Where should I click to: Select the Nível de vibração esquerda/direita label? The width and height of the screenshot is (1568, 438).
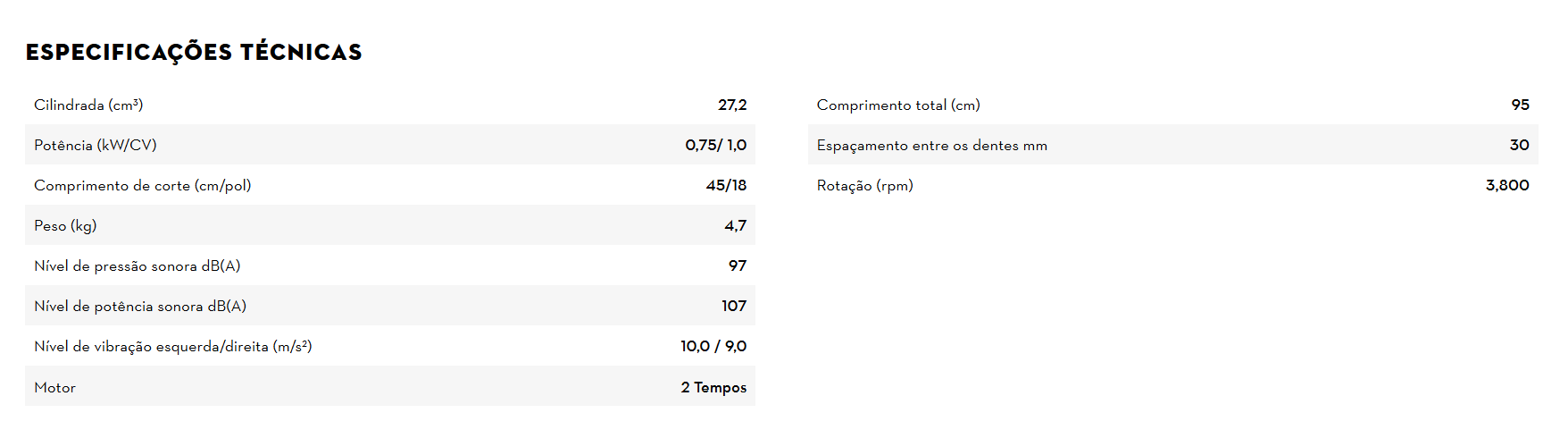point(173,346)
